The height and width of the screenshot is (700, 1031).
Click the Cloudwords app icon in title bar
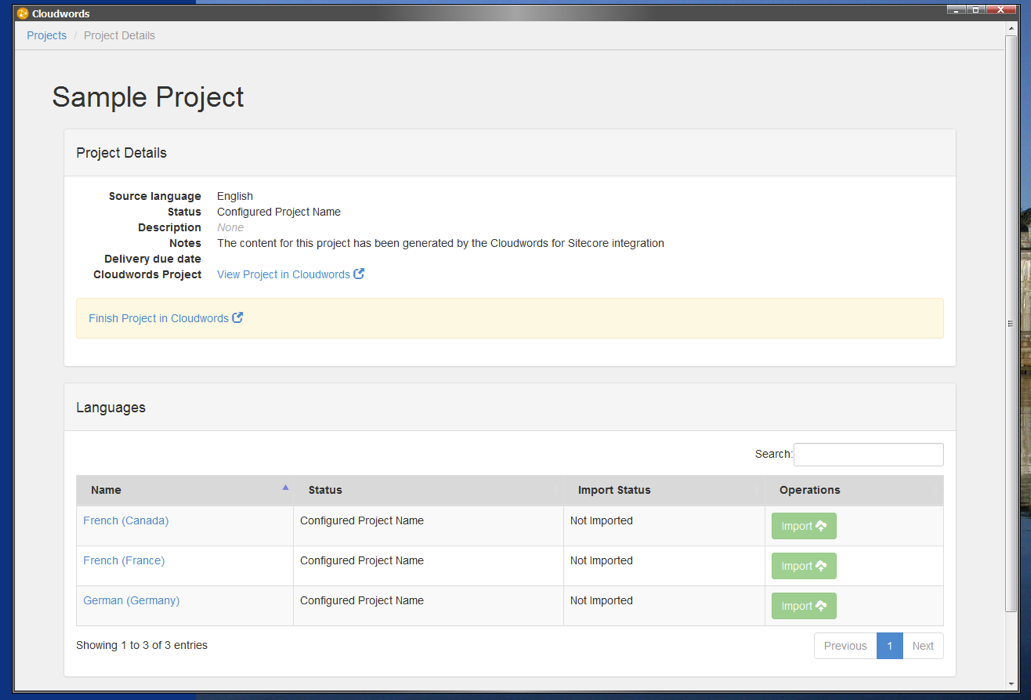(22, 13)
